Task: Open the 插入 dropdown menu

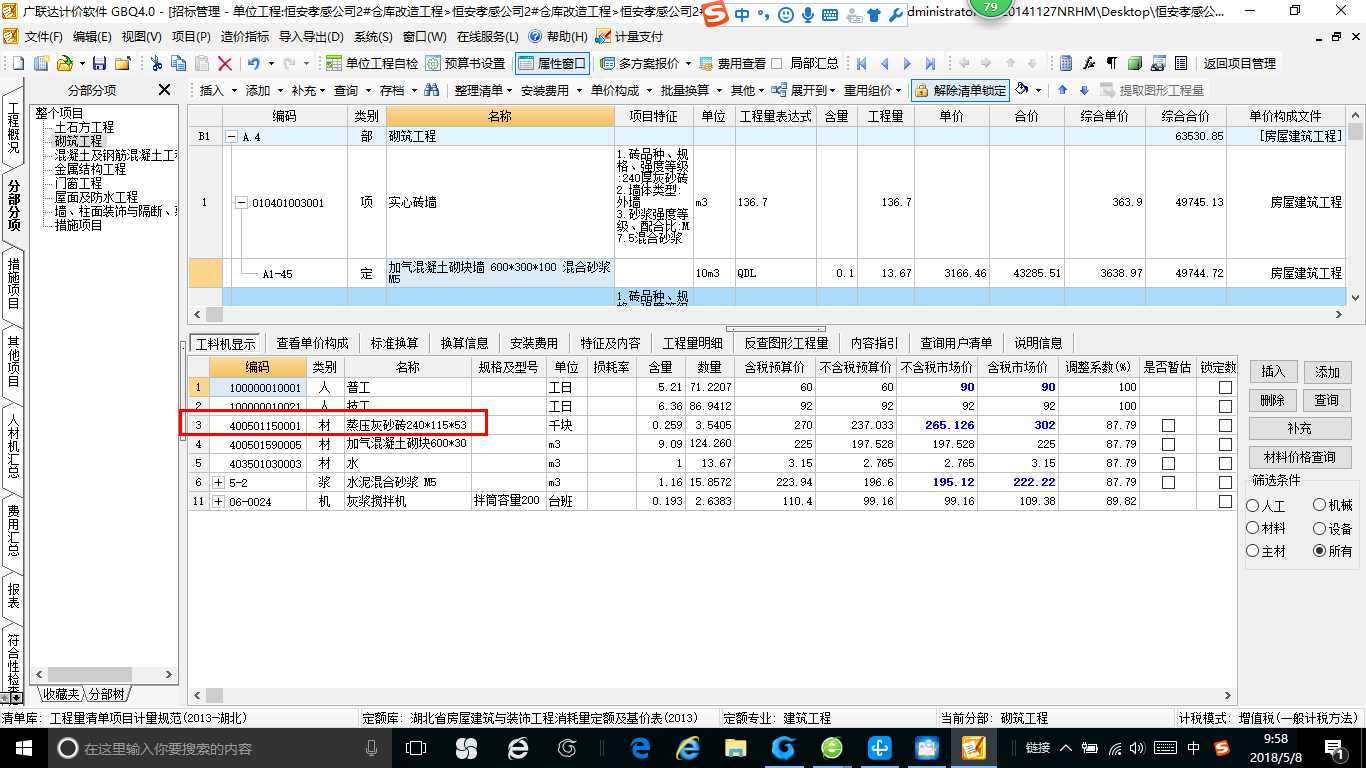Action: [216, 90]
